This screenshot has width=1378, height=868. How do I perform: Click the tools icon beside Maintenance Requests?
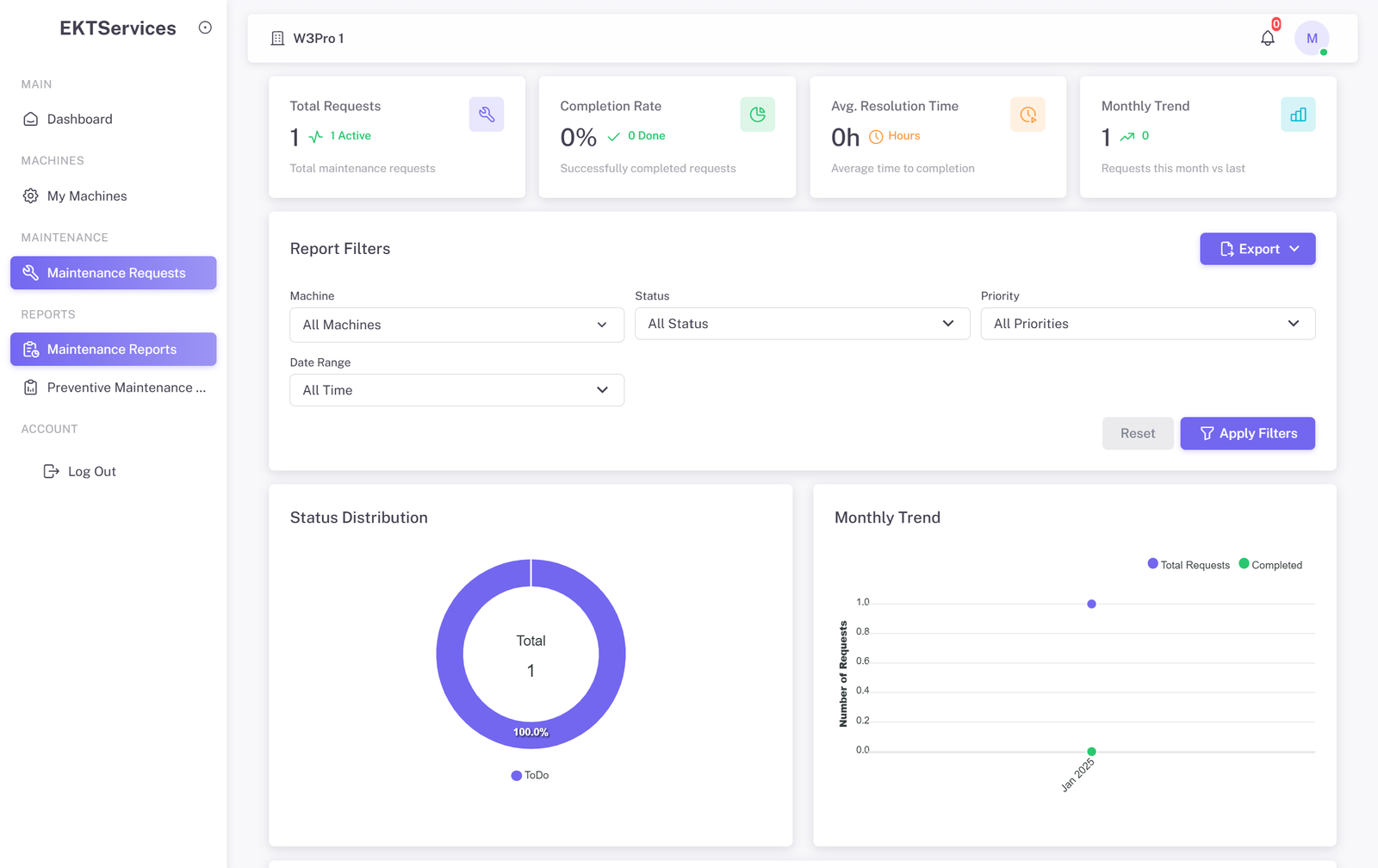point(31,272)
